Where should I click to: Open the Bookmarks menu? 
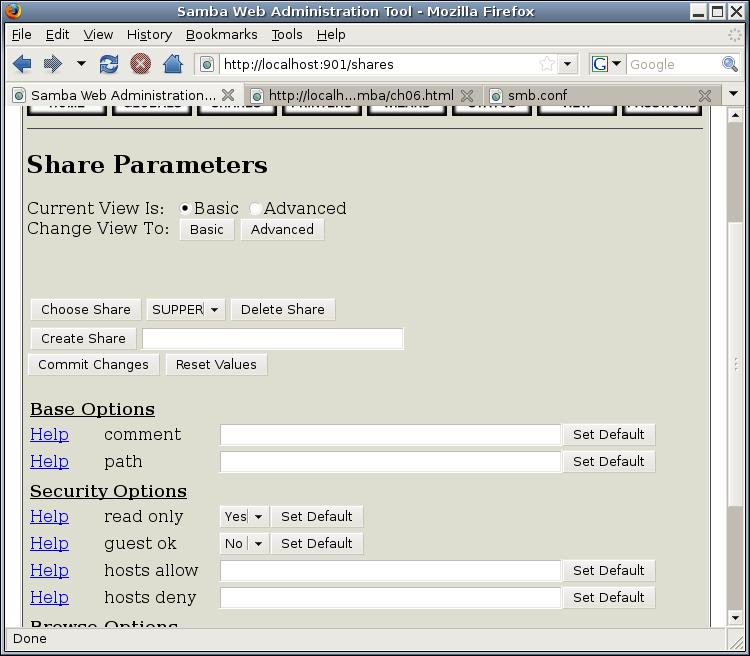pos(221,34)
